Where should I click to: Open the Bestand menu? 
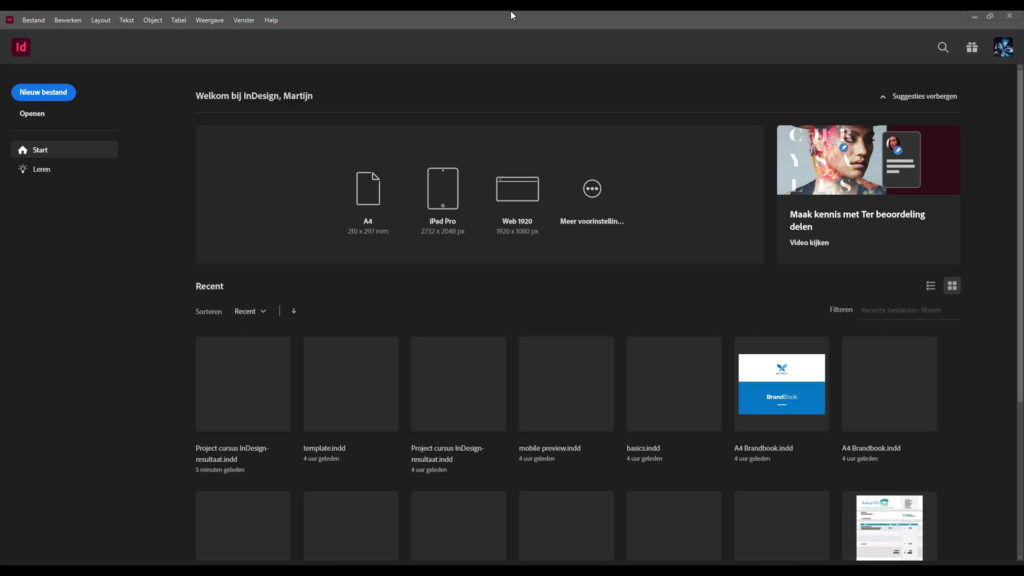coord(33,20)
